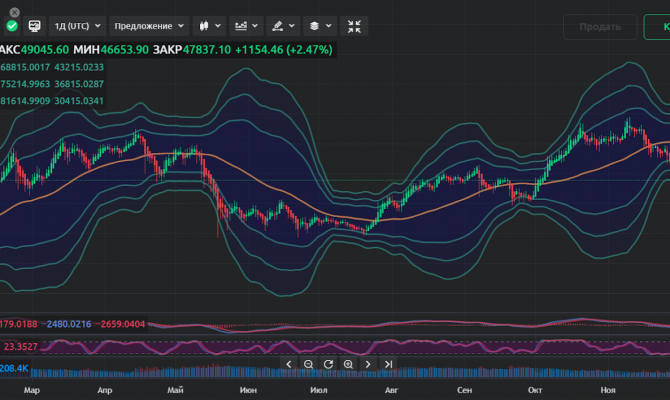This screenshot has height=400, width=670.
Task: Click the 23.3527 oscillator indicator value
Action: click(x=21, y=347)
